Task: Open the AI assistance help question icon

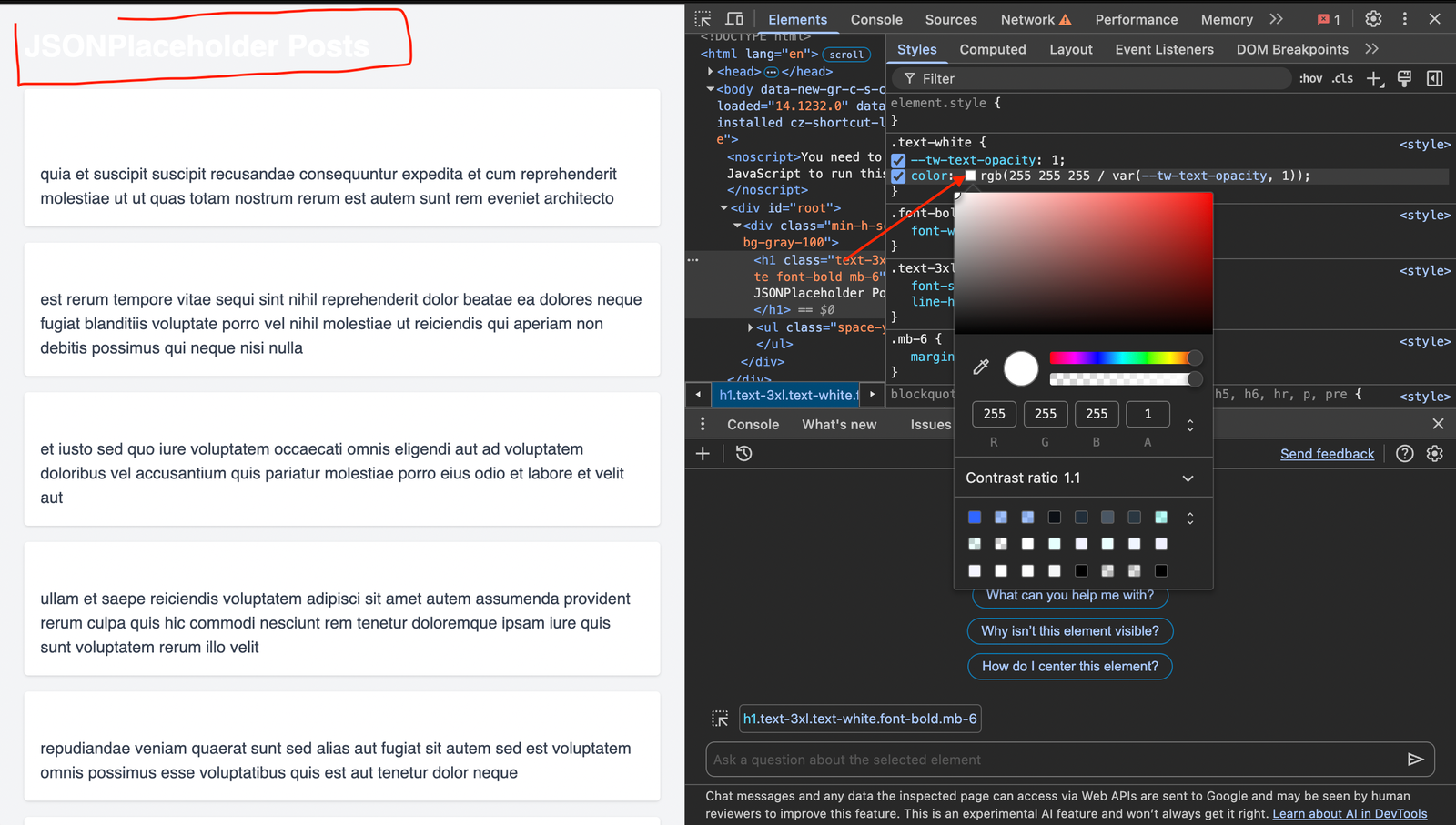Action: (1405, 454)
